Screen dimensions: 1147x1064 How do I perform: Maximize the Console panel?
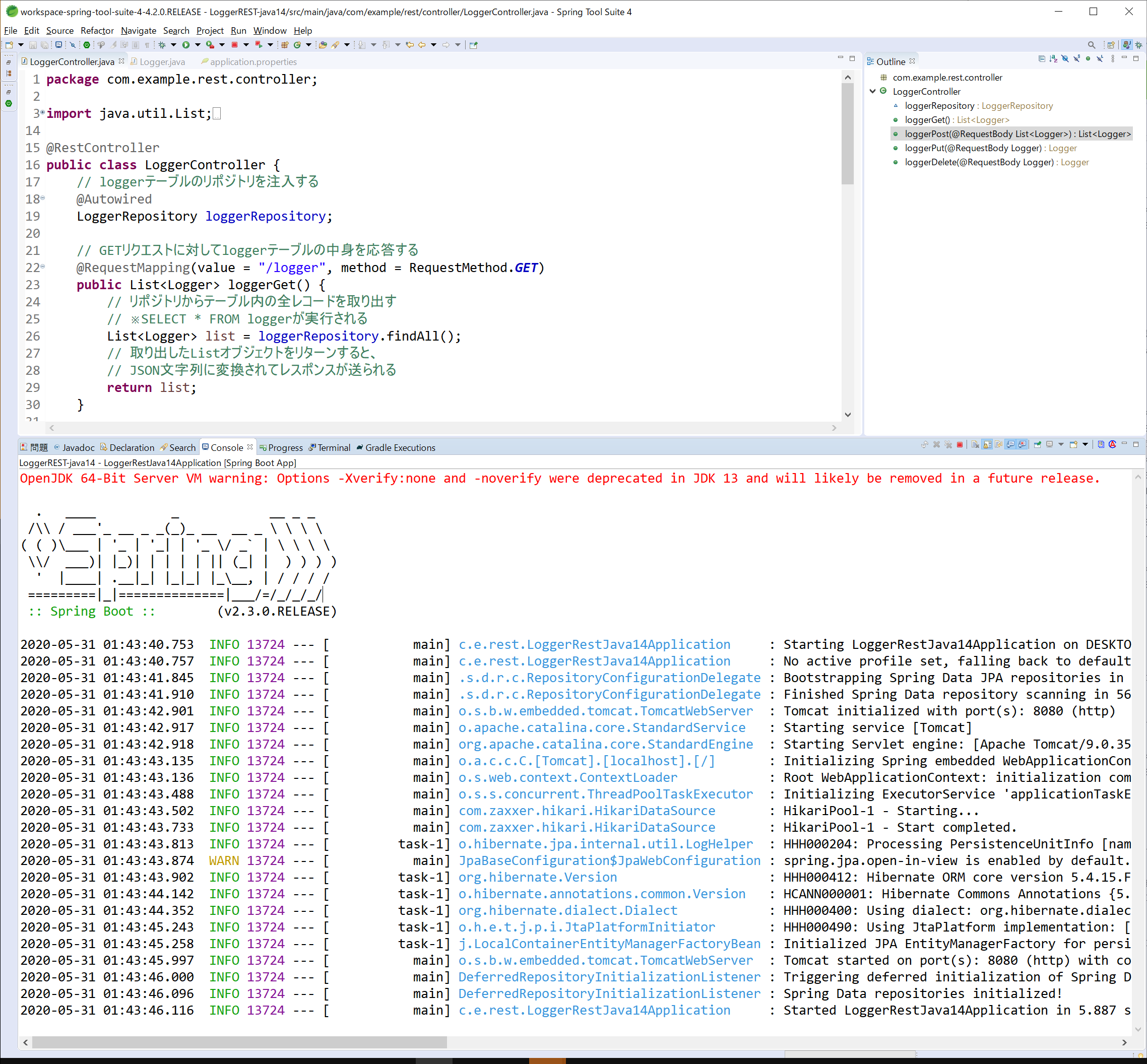1135,444
